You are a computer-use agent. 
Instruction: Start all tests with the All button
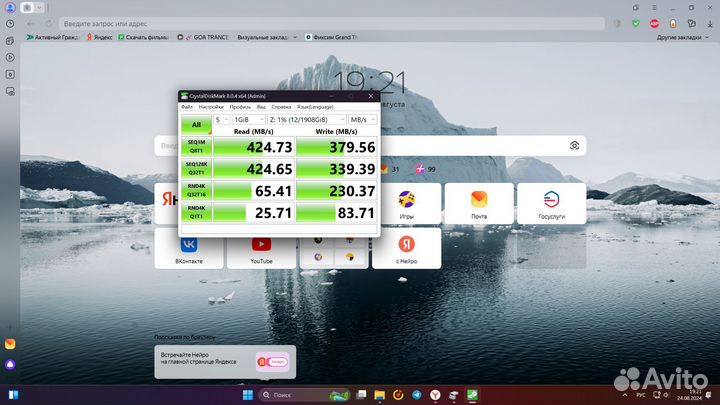(x=196, y=124)
